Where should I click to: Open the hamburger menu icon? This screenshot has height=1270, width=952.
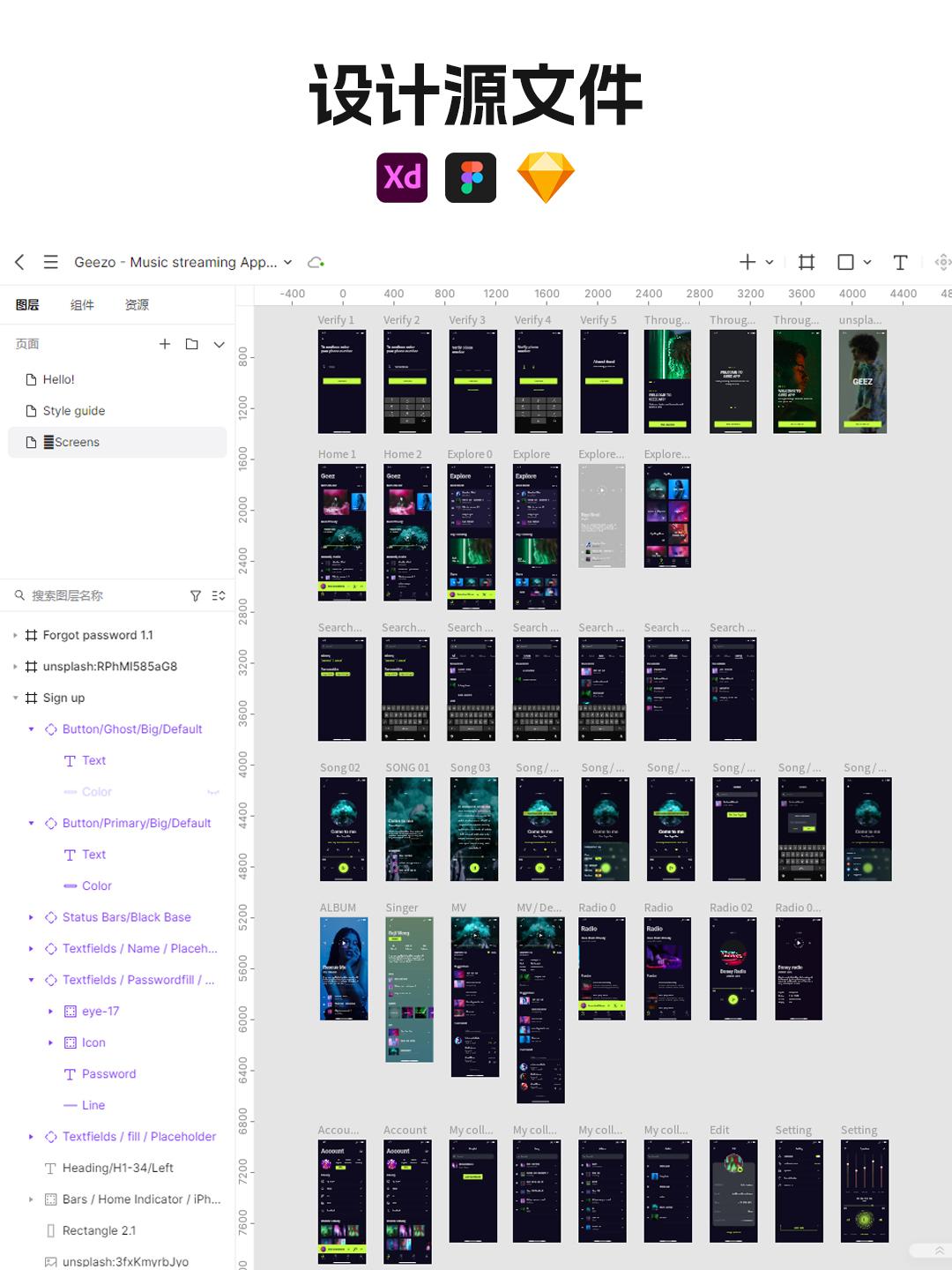(x=51, y=262)
